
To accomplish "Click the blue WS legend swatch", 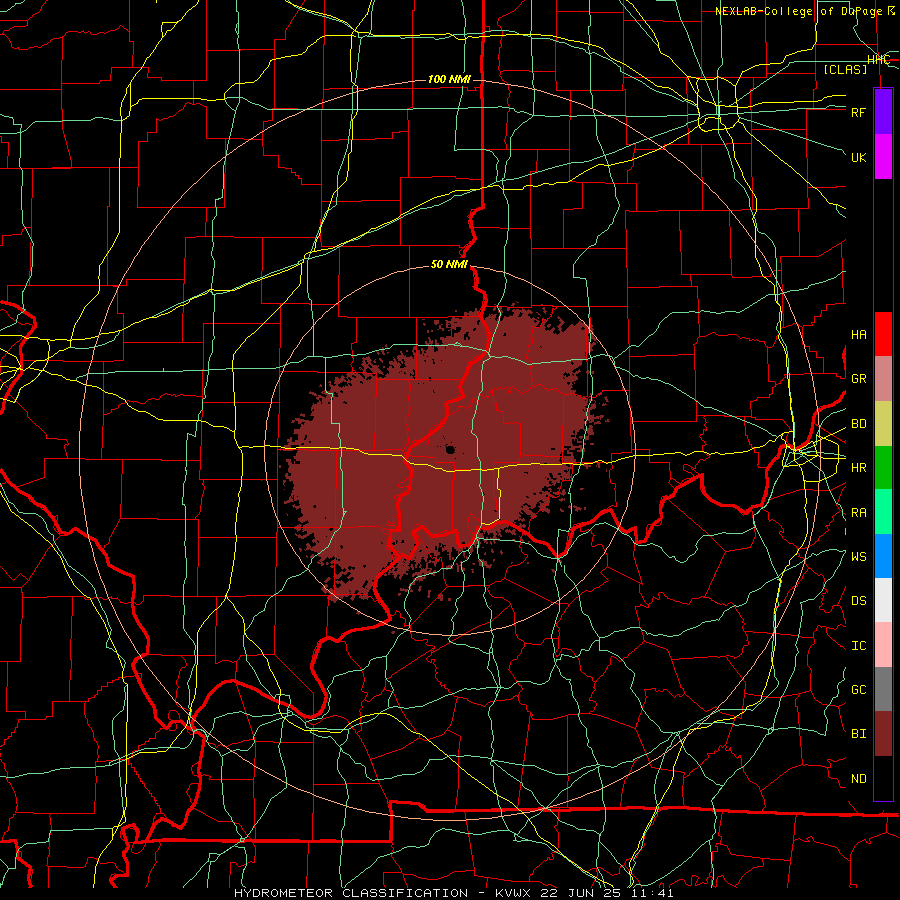I will tap(883, 556).
